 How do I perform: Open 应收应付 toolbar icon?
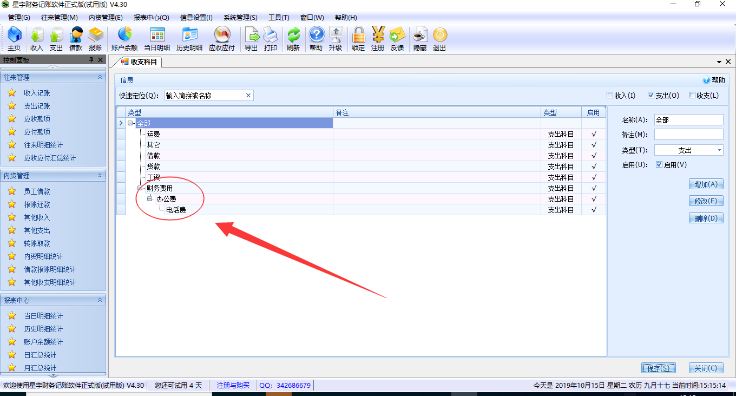point(222,38)
